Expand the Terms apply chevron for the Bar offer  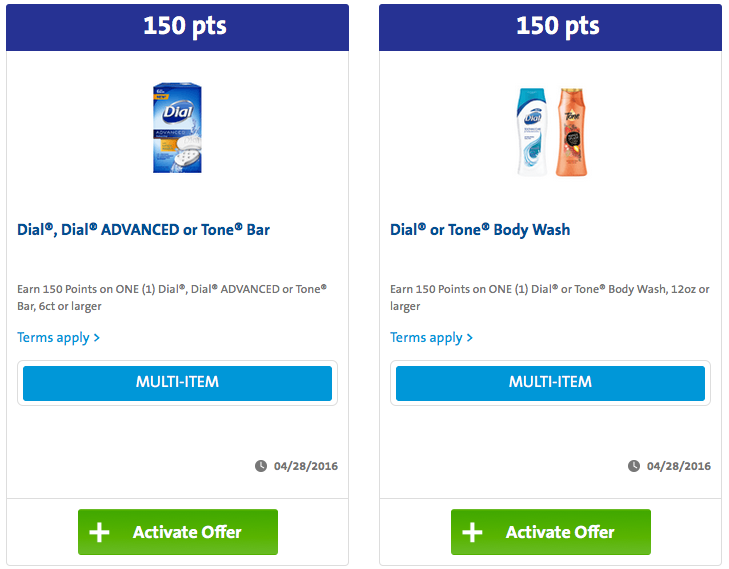point(97,337)
